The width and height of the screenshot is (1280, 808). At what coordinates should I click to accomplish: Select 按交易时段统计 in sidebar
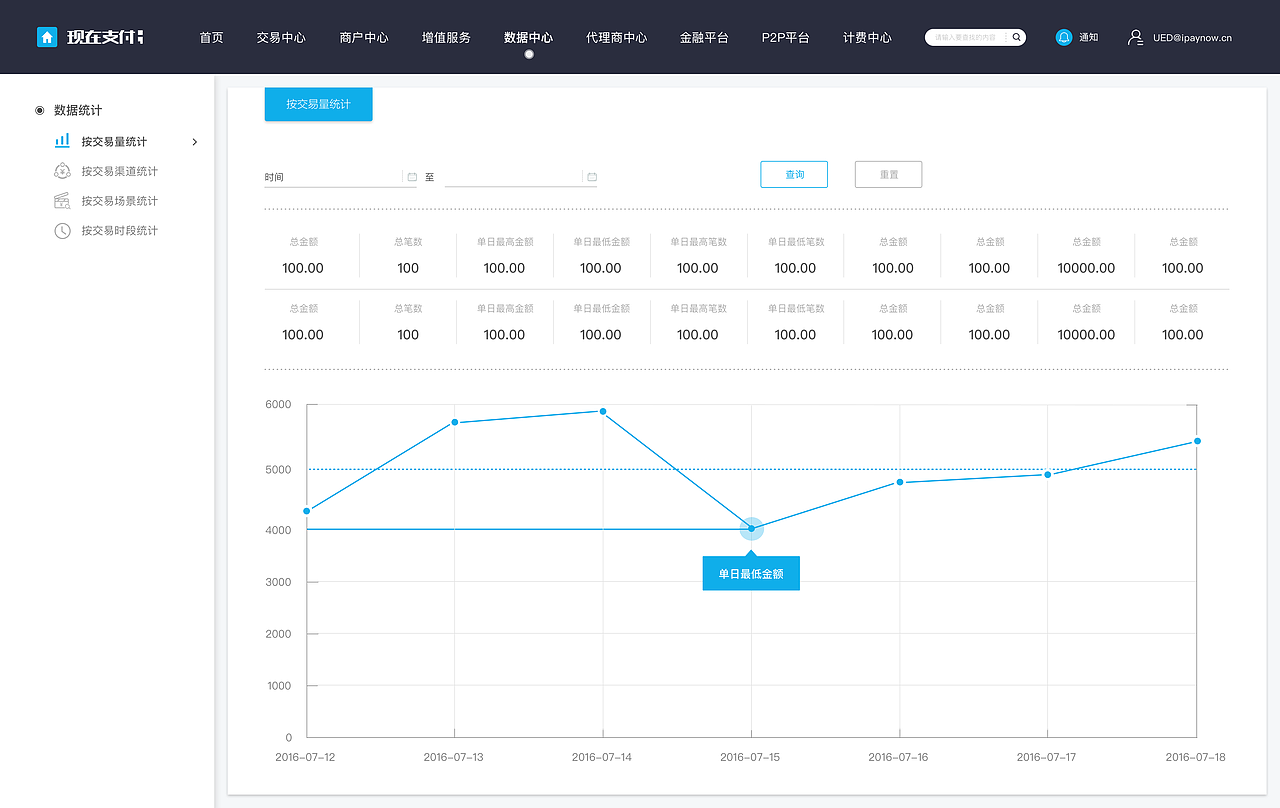click(120, 231)
